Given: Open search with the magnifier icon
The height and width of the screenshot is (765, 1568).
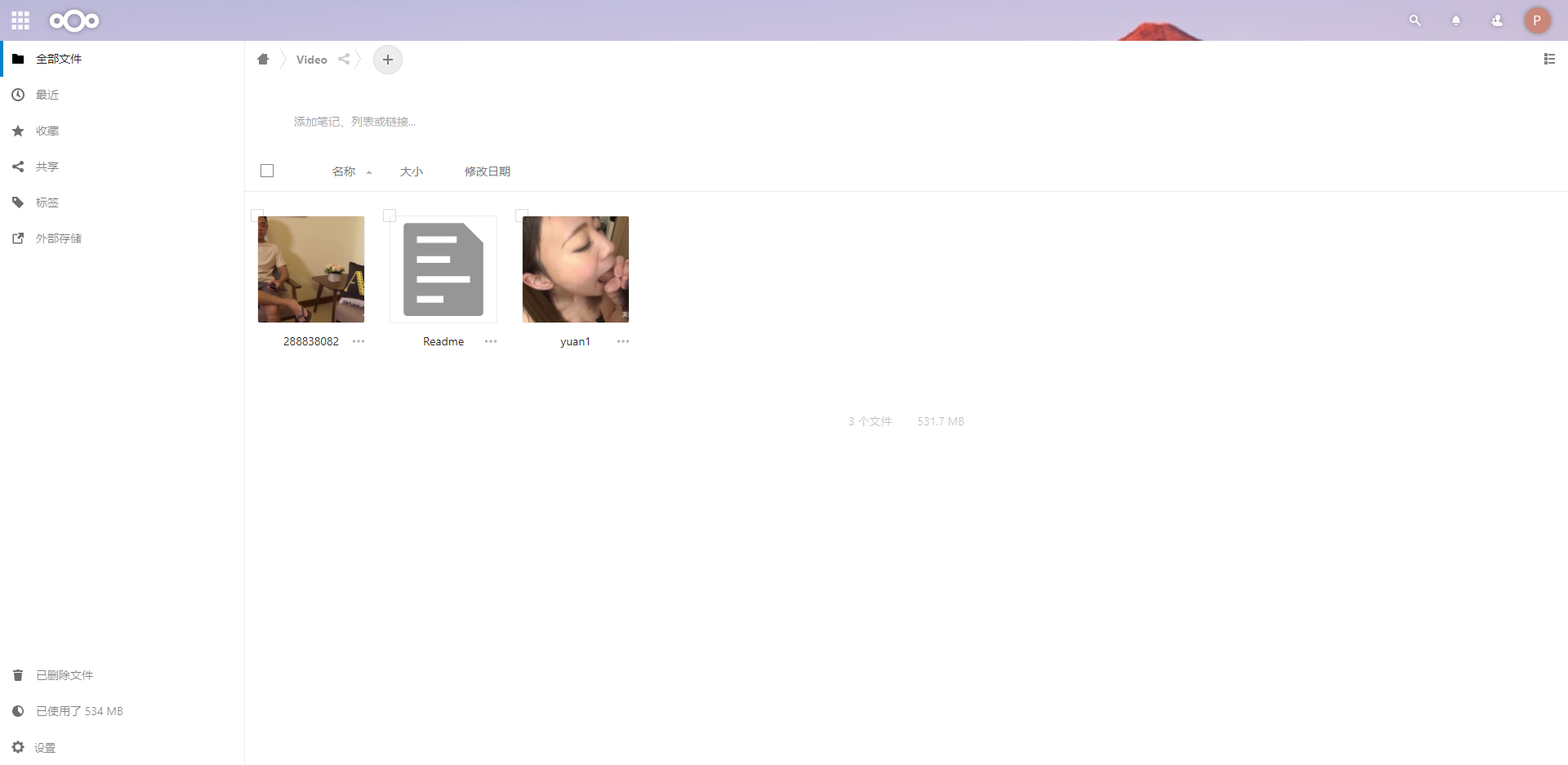Looking at the screenshot, I should click(x=1415, y=20).
